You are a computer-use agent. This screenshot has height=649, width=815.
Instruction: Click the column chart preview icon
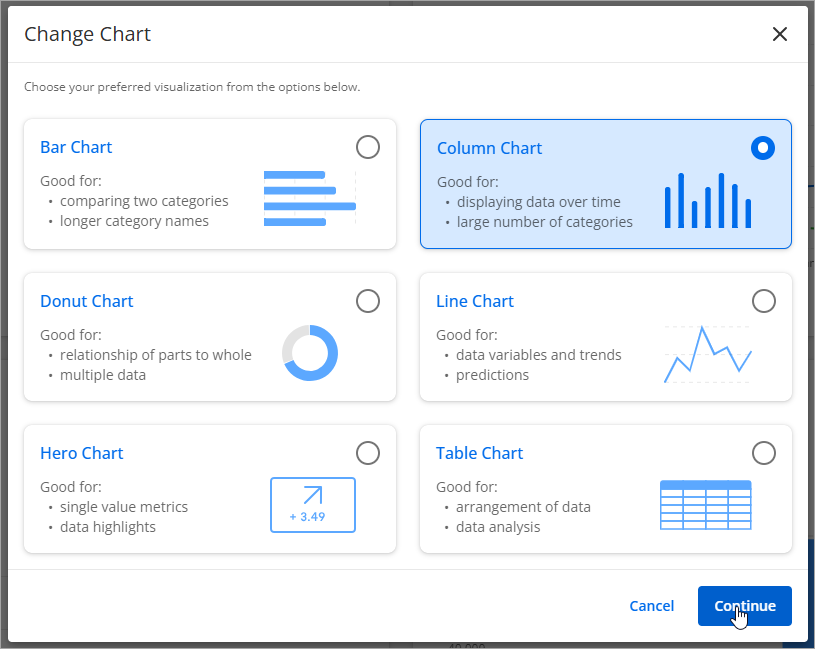(x=707, y=200)
